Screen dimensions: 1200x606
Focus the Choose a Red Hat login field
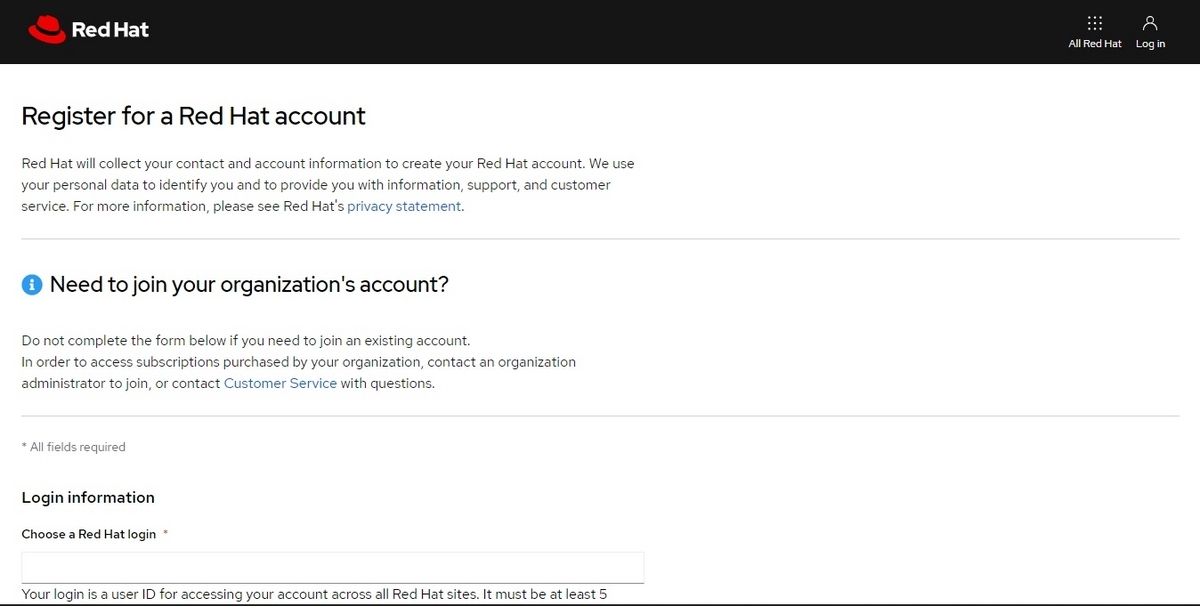[333, 567]
